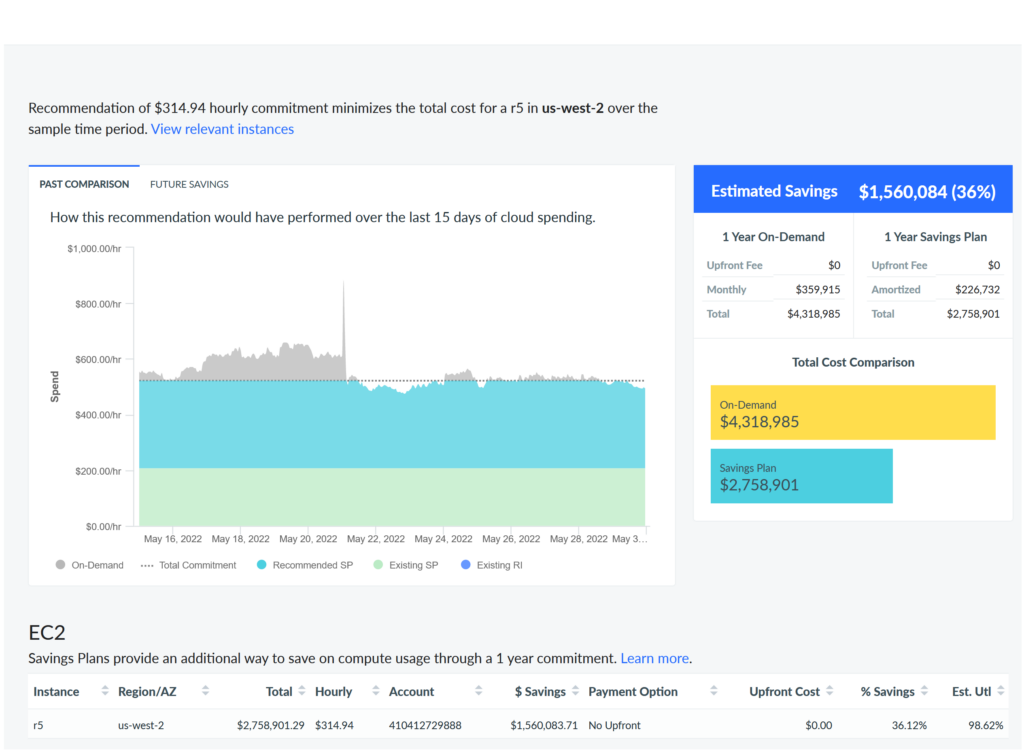Click the Total column sort icon
This screenshot has width=1024, height=751.
(x=301, y=691)
